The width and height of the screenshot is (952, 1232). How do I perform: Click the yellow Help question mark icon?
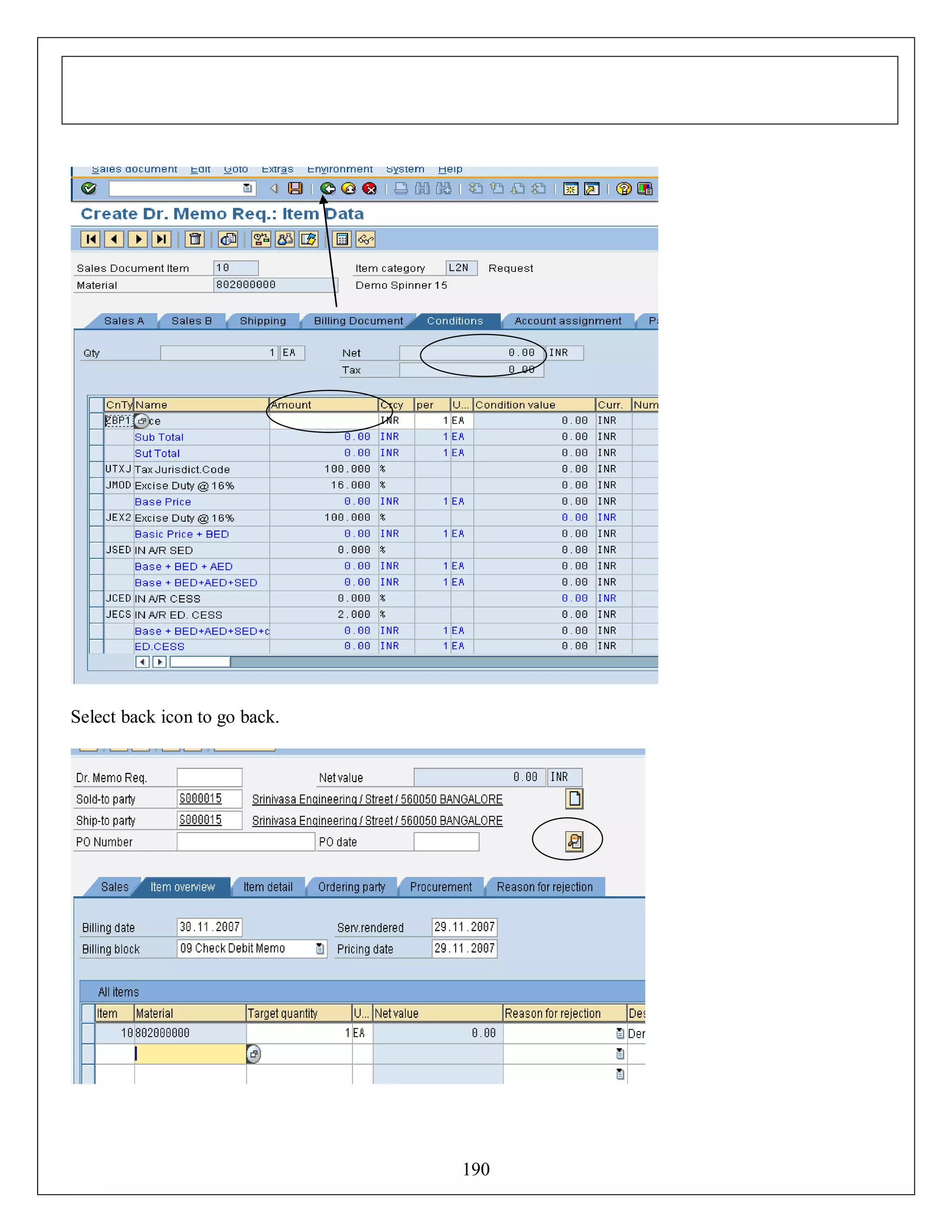pyautogui.click(x=623, y=188)
